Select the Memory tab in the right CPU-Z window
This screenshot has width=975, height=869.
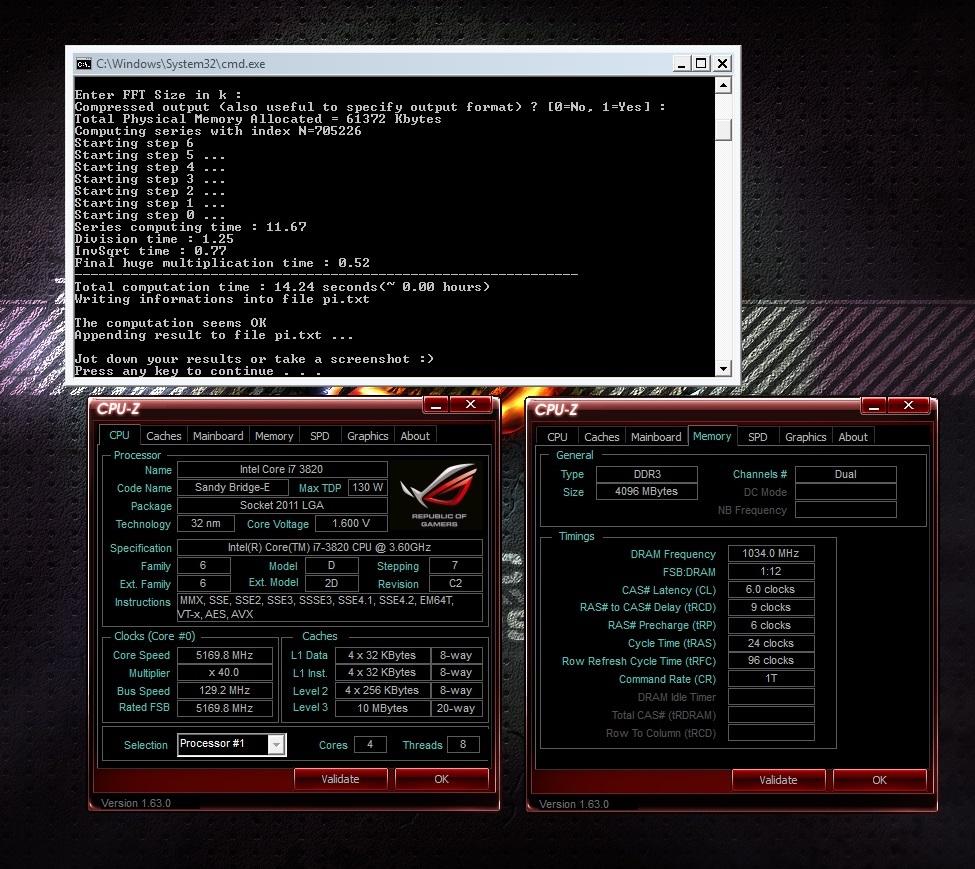[x=712, y=436]
